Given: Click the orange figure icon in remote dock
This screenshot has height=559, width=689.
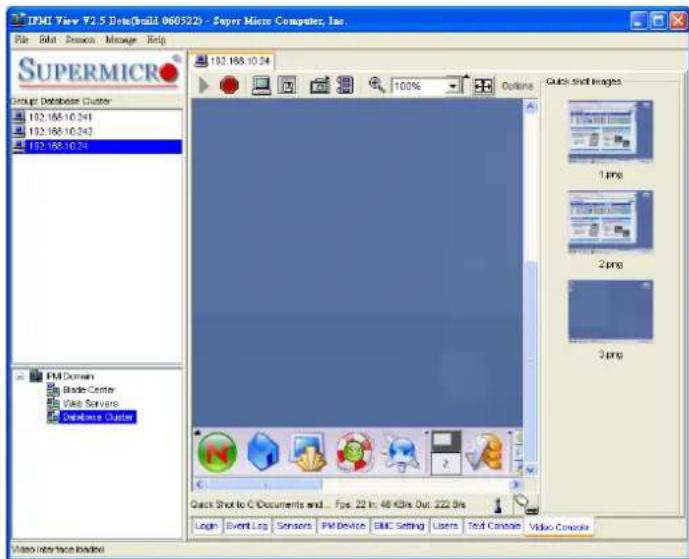Looking at the screenshot, I should (485, 452).
